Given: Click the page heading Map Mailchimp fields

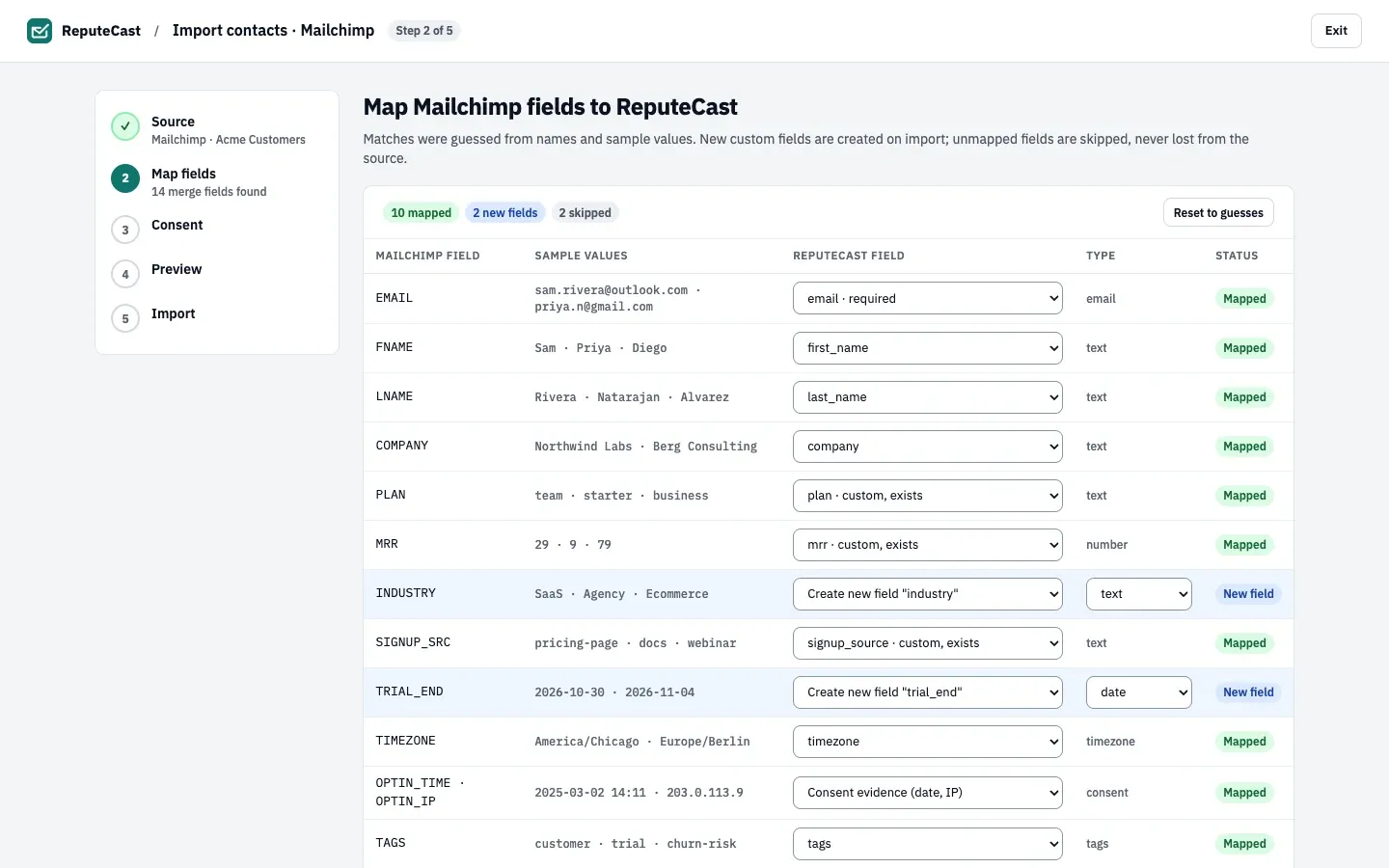Looking at the screenshot, I should pyautogui.click(x=550, y=107).
